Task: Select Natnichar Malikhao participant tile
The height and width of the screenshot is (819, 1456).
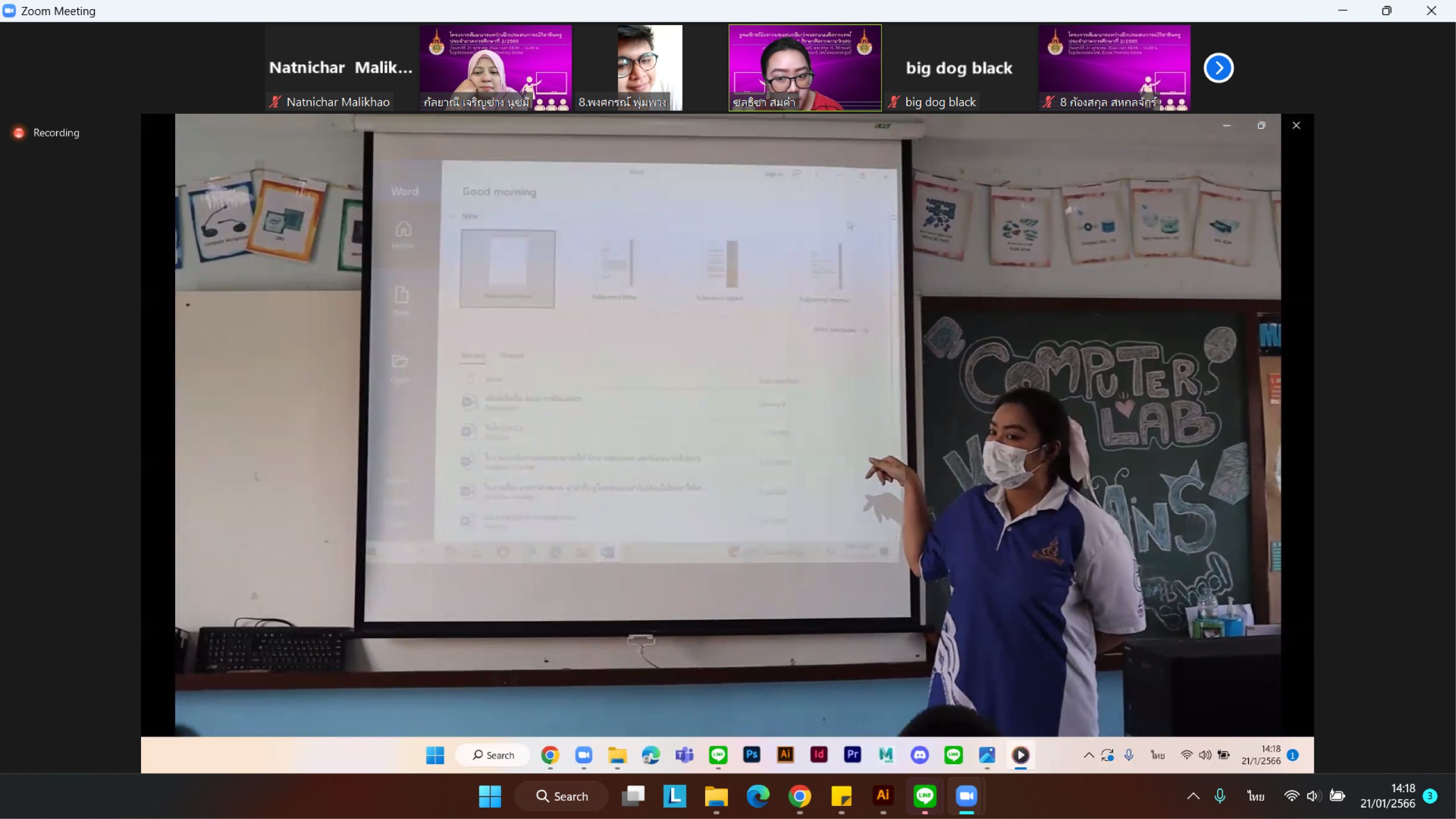Action: coord(341,68)
